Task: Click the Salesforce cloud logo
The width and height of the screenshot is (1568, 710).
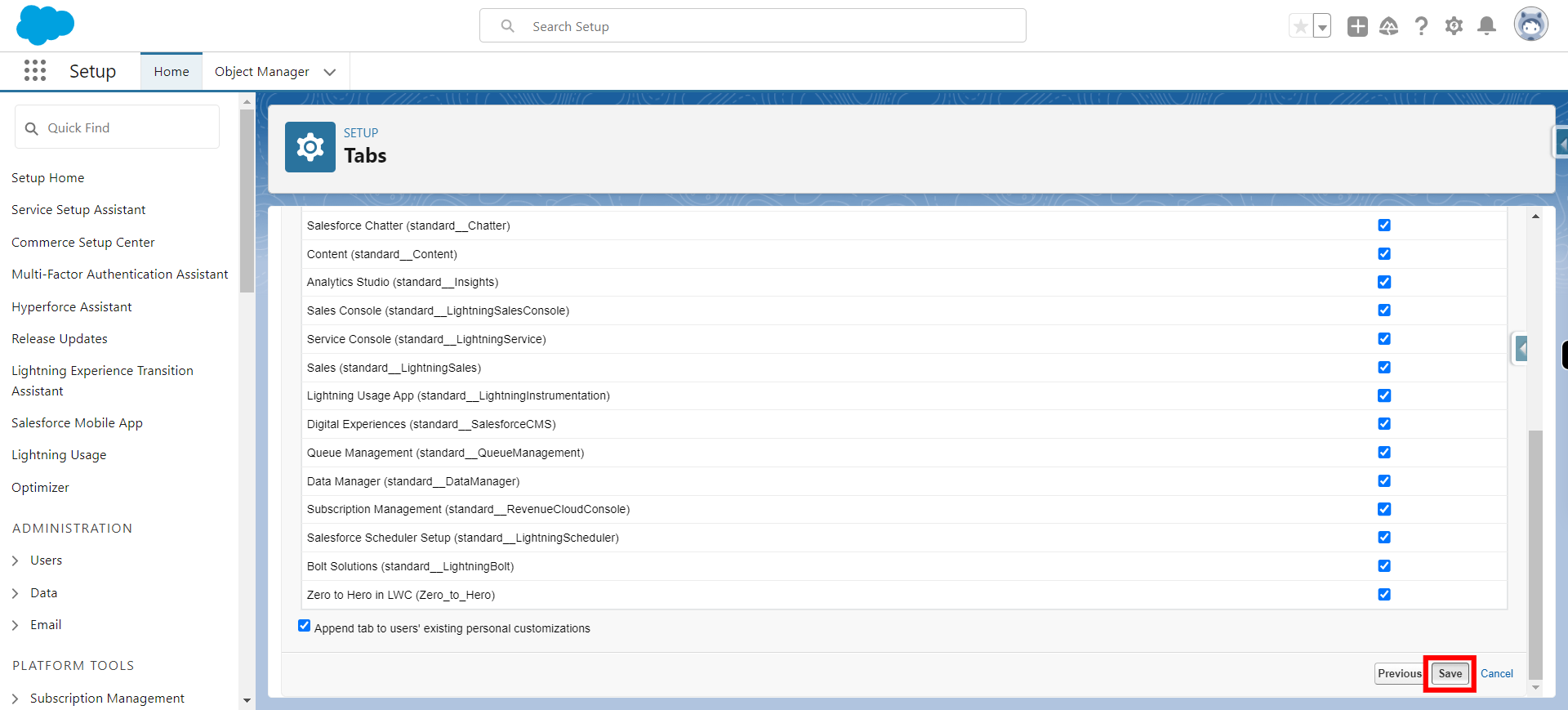Action: pyautogui.click(x=45, y=25)
